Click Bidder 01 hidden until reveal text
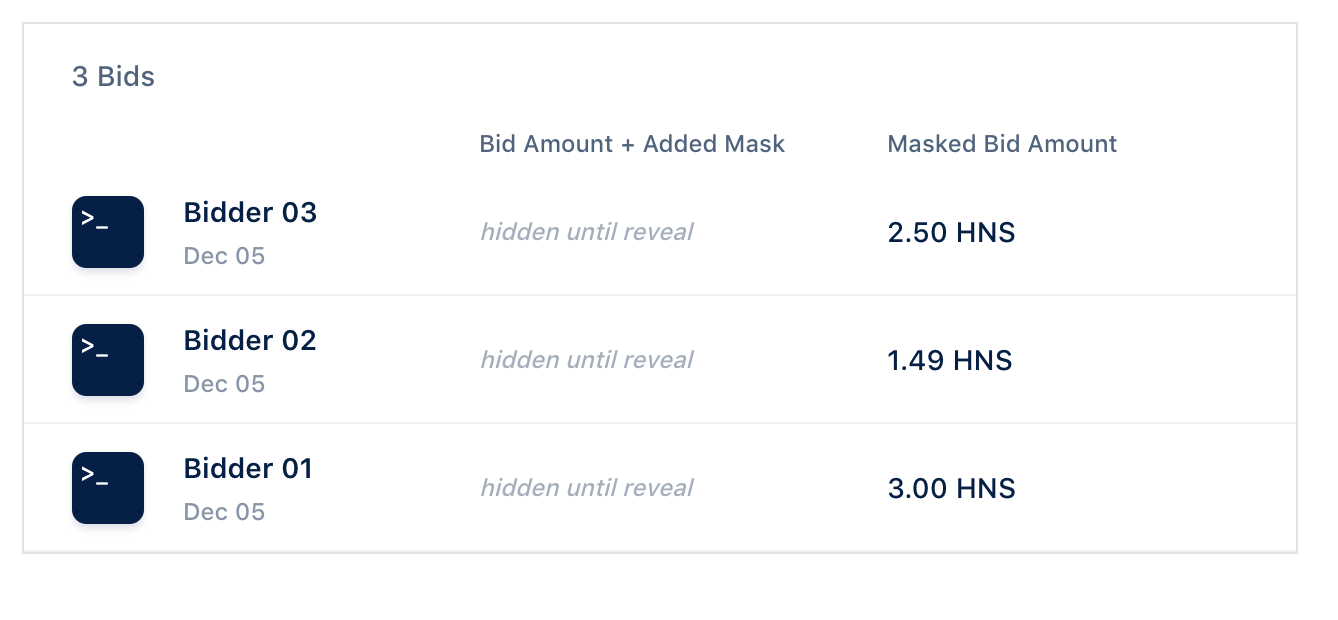The width and height of the screenshot is (1338, 620). (587, 488)
